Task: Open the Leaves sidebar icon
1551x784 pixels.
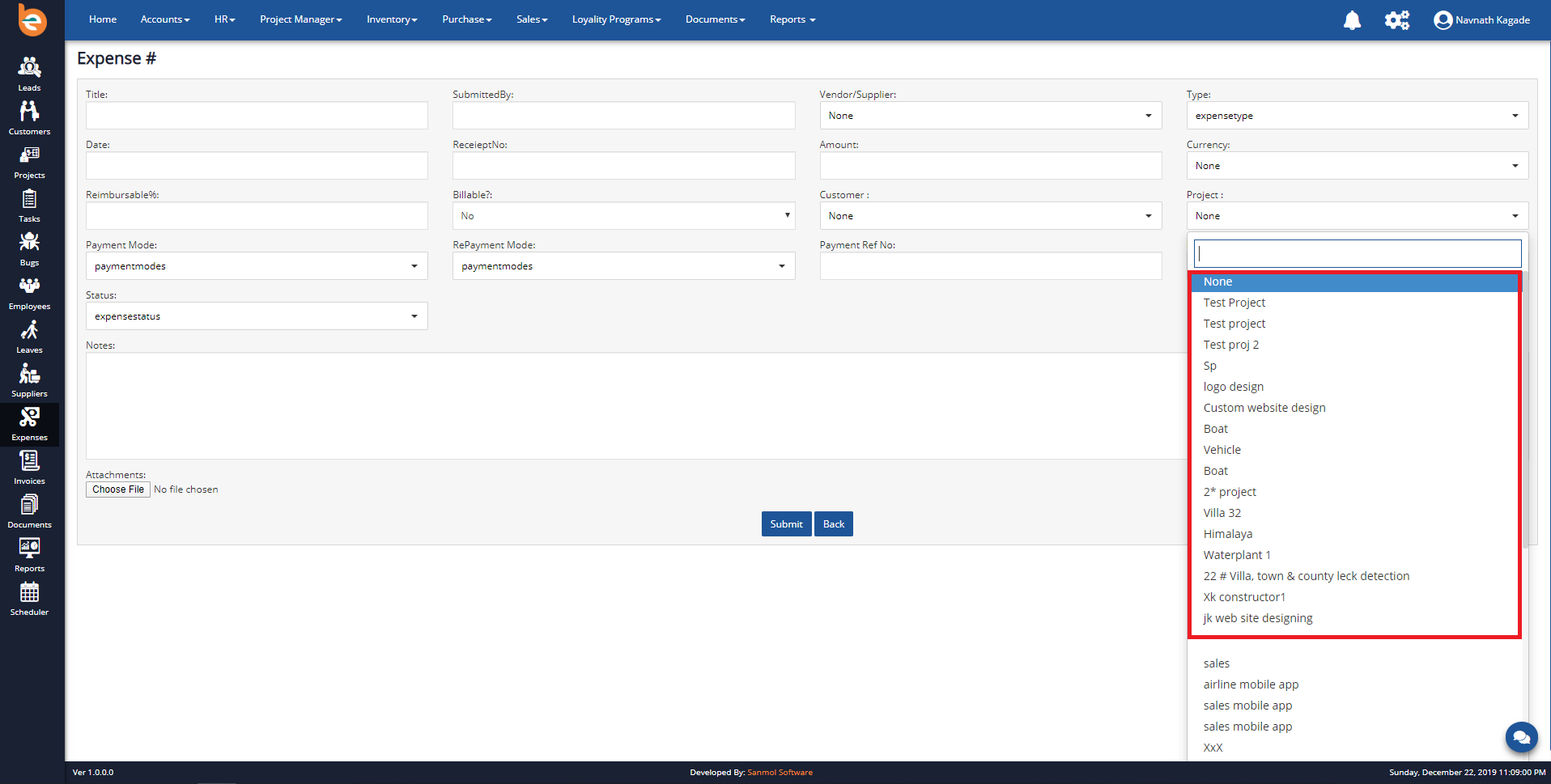Action: pyautogui.click(x=29, y=336)
